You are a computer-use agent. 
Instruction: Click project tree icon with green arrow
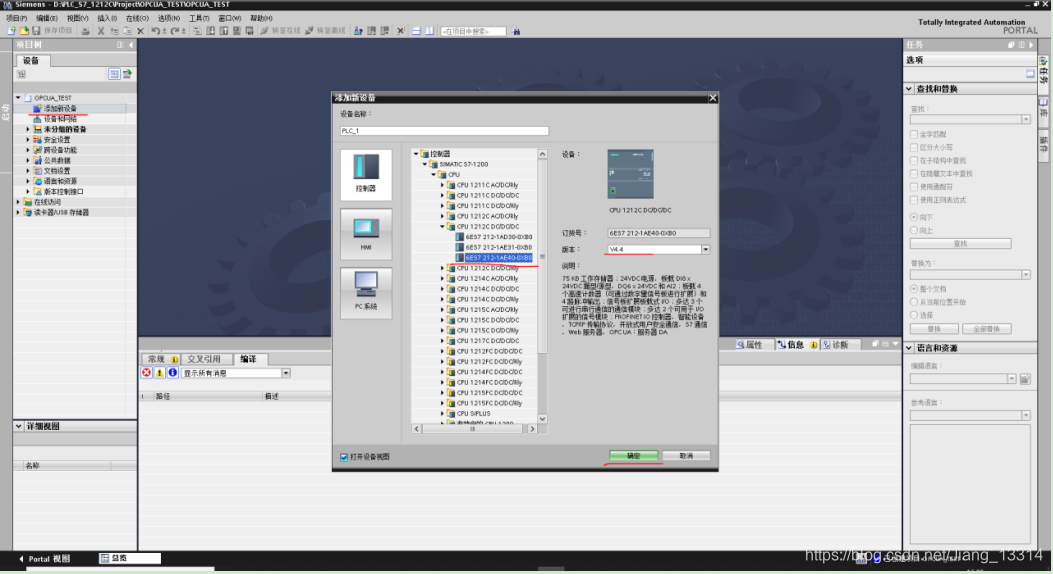point(127,74)
